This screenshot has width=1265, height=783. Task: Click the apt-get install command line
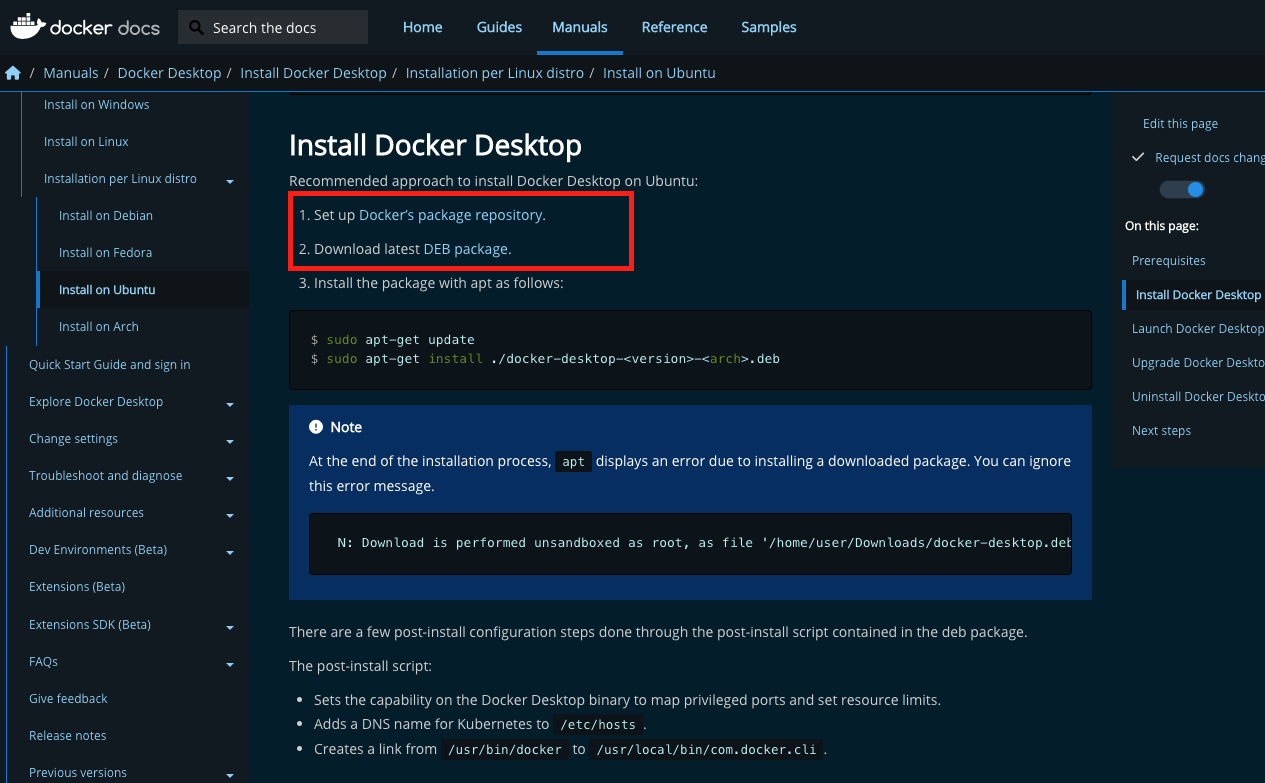click(x=545, y=358)
